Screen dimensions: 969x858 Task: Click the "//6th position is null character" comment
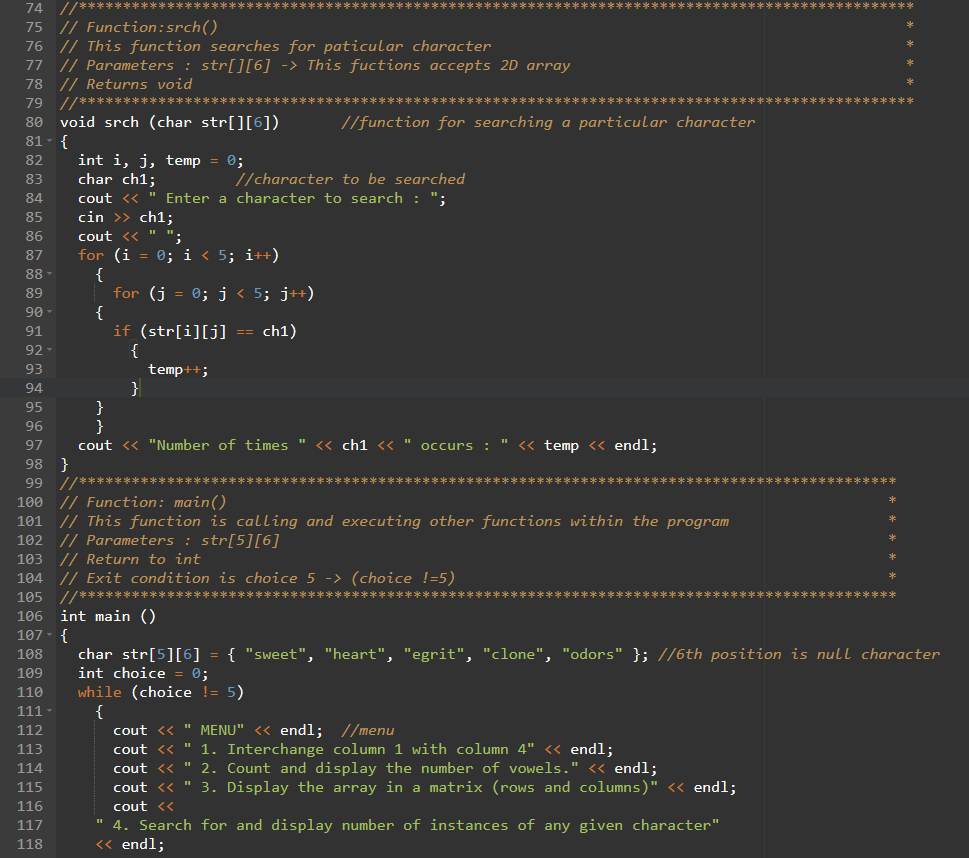pos(799,654)
